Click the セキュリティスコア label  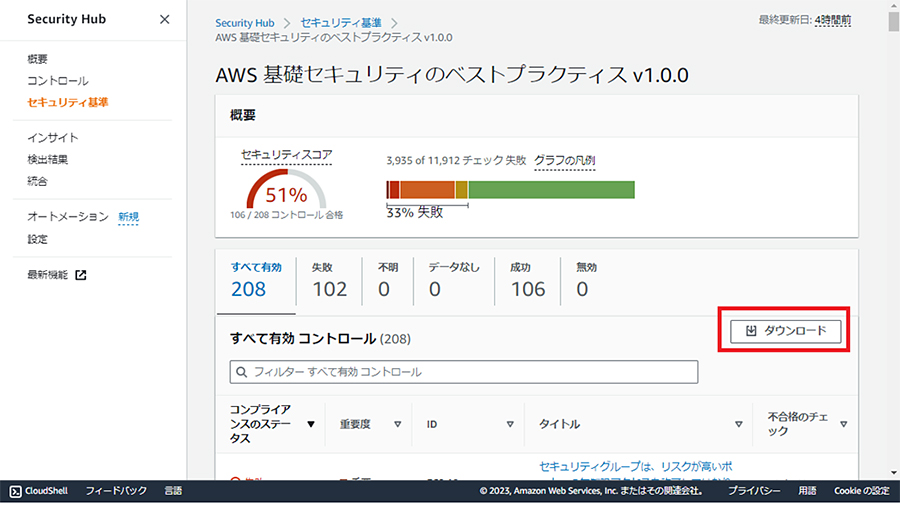tap(286, 155)
